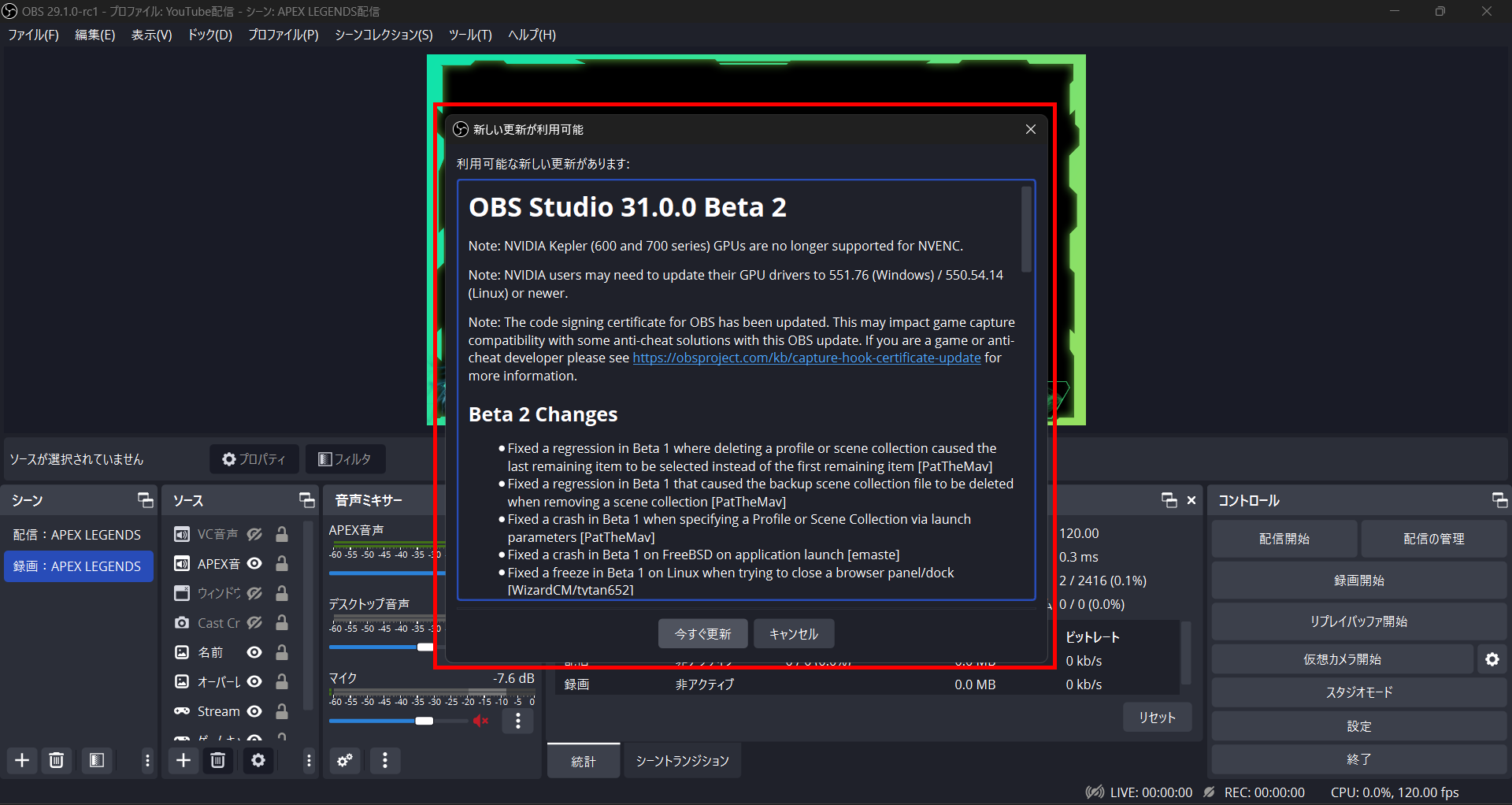Undock the statistics panel

coord(1169,500)
